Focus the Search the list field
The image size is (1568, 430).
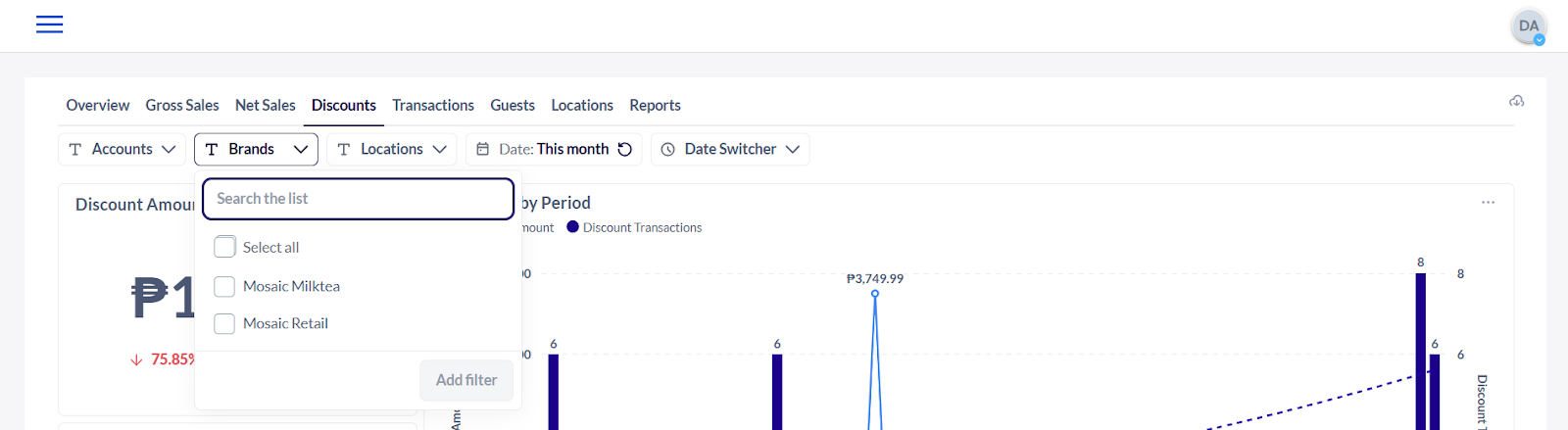(x=358, y=199)
